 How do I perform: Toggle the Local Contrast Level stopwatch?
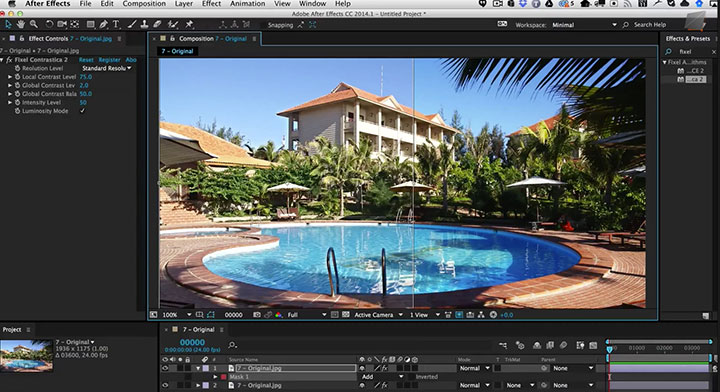tap(17, 77)
